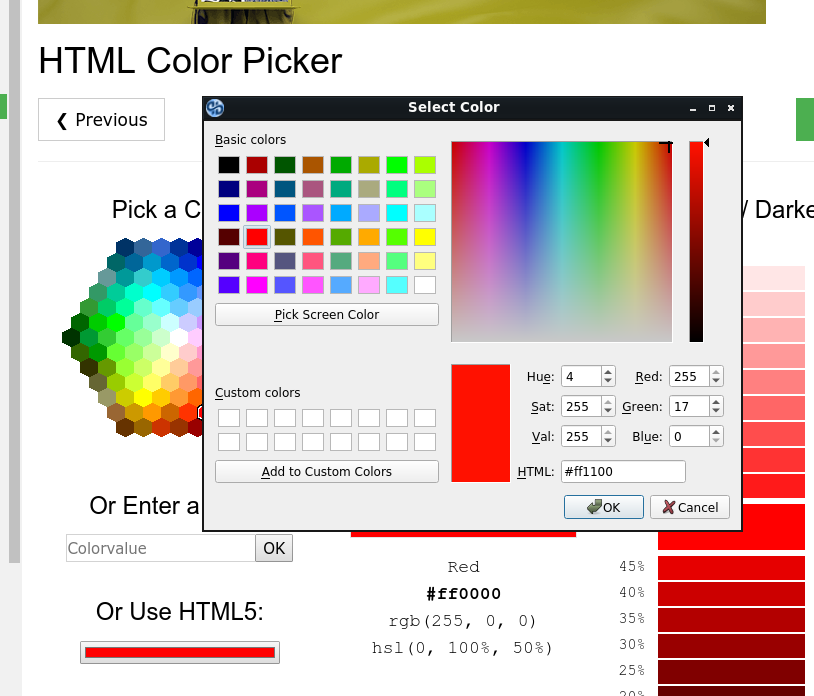The height and width of the screenshot is (696, 814).
Task: Click the #ff0000 hex color text
Action: pyautogui.click(x=463, y=593)
